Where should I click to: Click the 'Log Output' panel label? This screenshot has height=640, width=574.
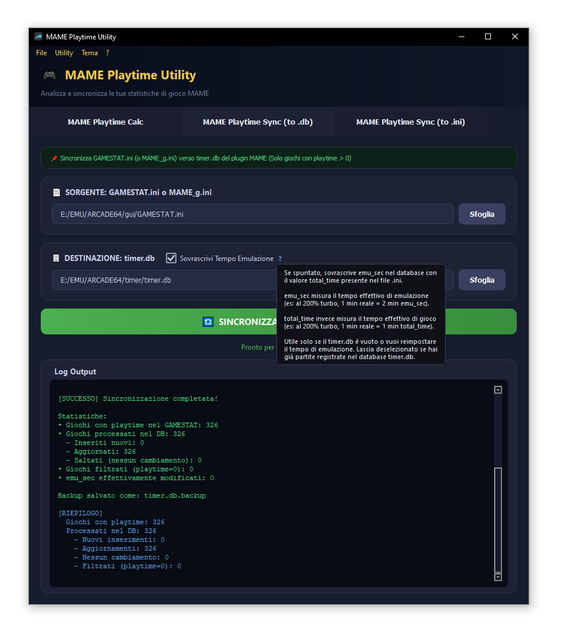[75, 372]
